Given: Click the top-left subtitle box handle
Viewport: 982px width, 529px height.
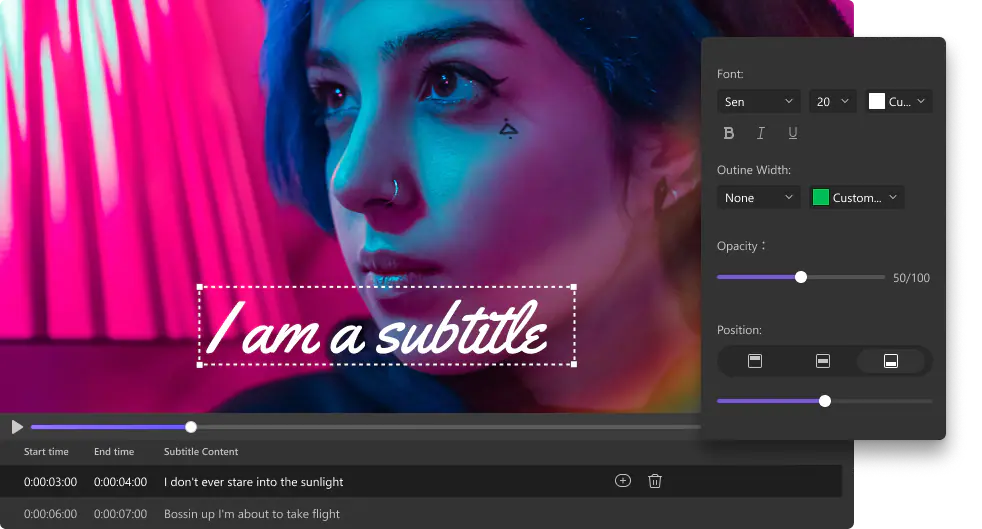Looking at the screenshot, I should pos(200,287).
